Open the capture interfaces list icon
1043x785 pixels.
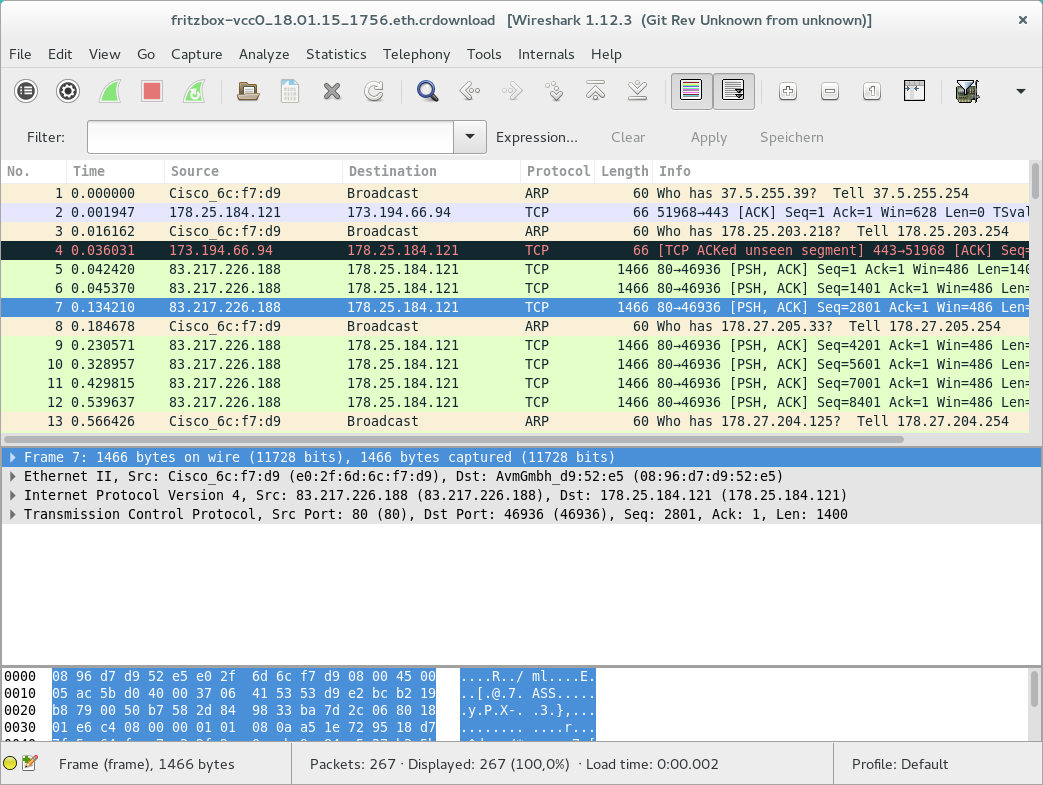pos(26,92)
